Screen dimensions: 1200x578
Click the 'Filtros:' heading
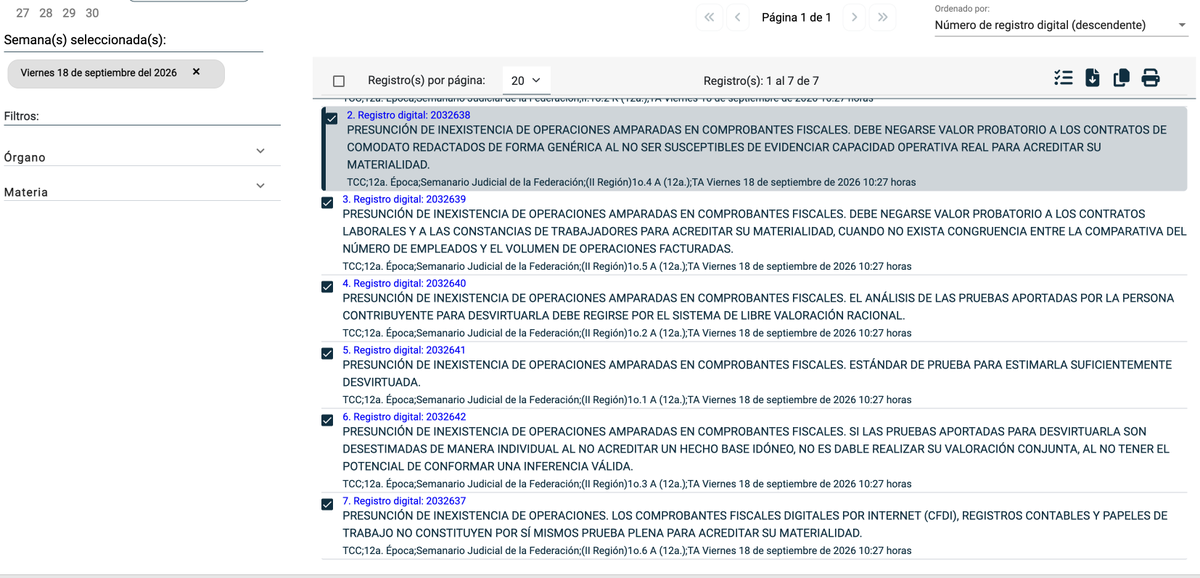pos(21,116)
